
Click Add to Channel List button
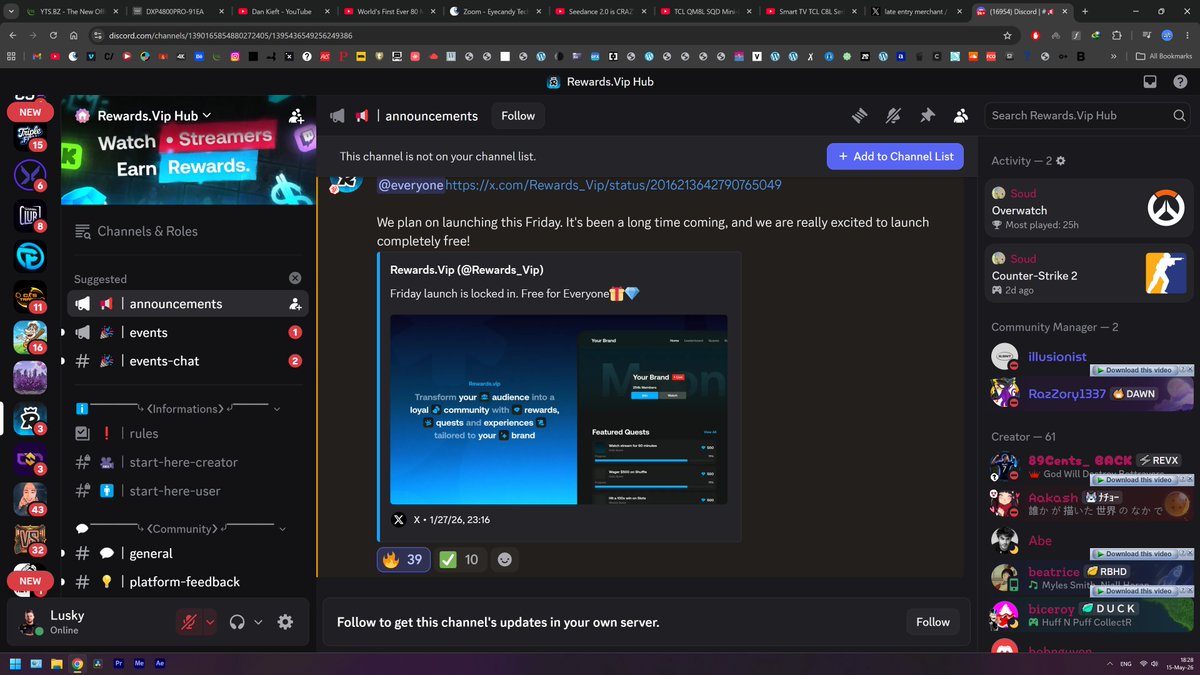895,156
